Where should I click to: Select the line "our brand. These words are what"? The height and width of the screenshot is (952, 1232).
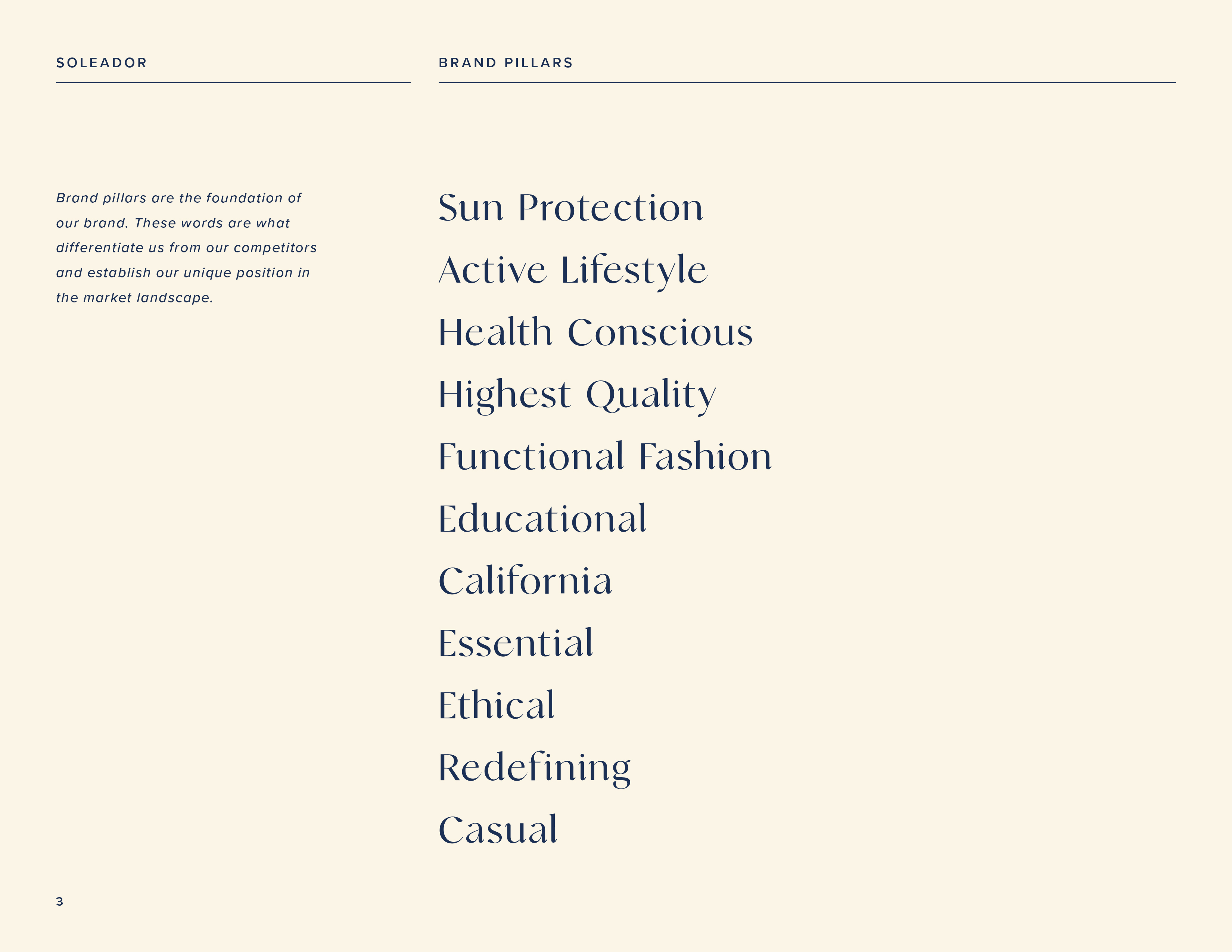pyautogui.click(x=172, y=223)
